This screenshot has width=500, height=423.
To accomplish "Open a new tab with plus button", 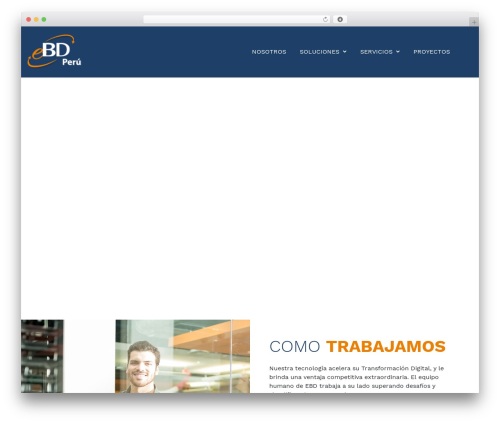I will pyautogui.click(x=474, y=22).
